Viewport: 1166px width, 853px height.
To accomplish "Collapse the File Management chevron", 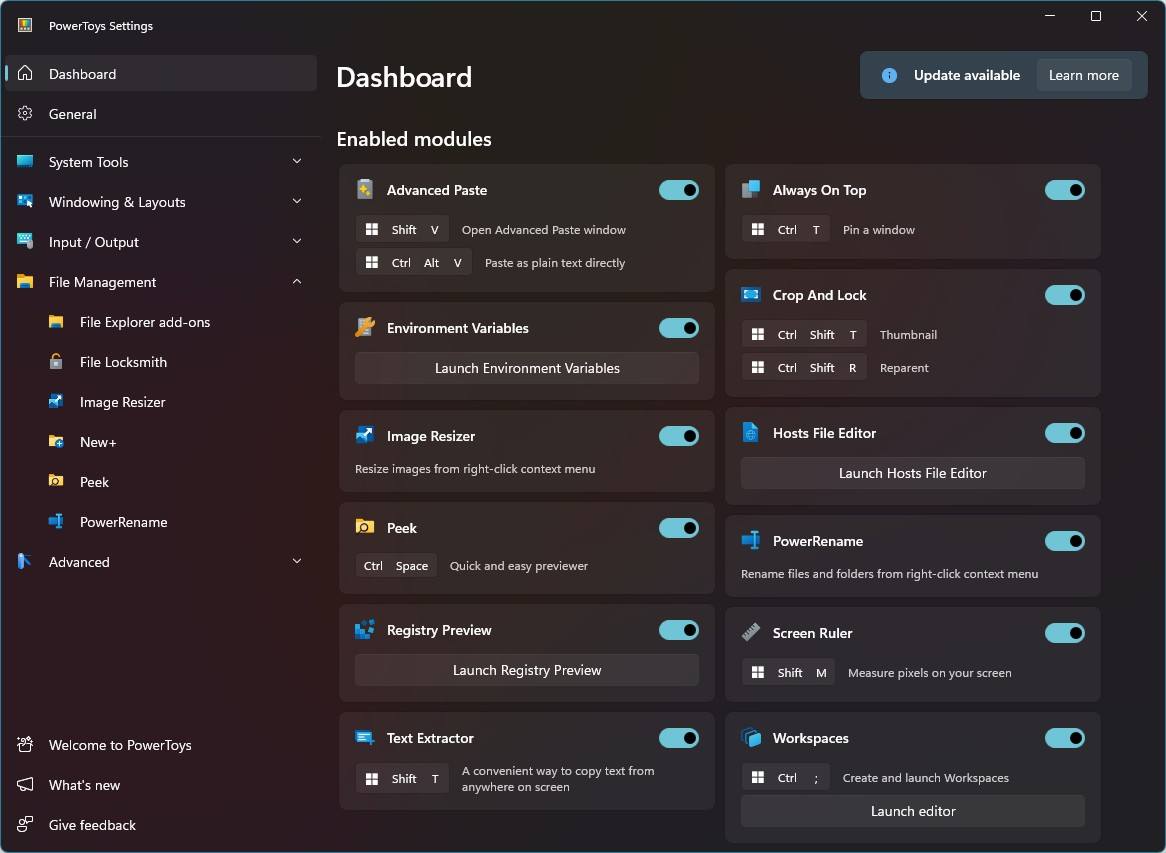I will coord(297,281).
